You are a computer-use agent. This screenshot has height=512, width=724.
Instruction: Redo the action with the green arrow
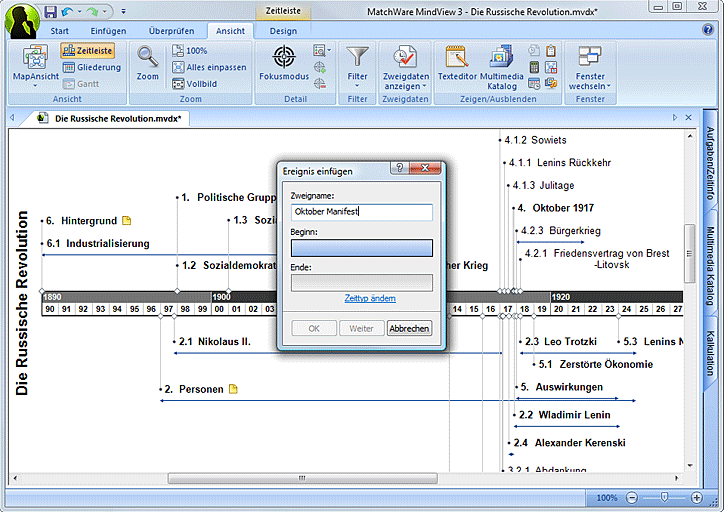coord(92,11)
